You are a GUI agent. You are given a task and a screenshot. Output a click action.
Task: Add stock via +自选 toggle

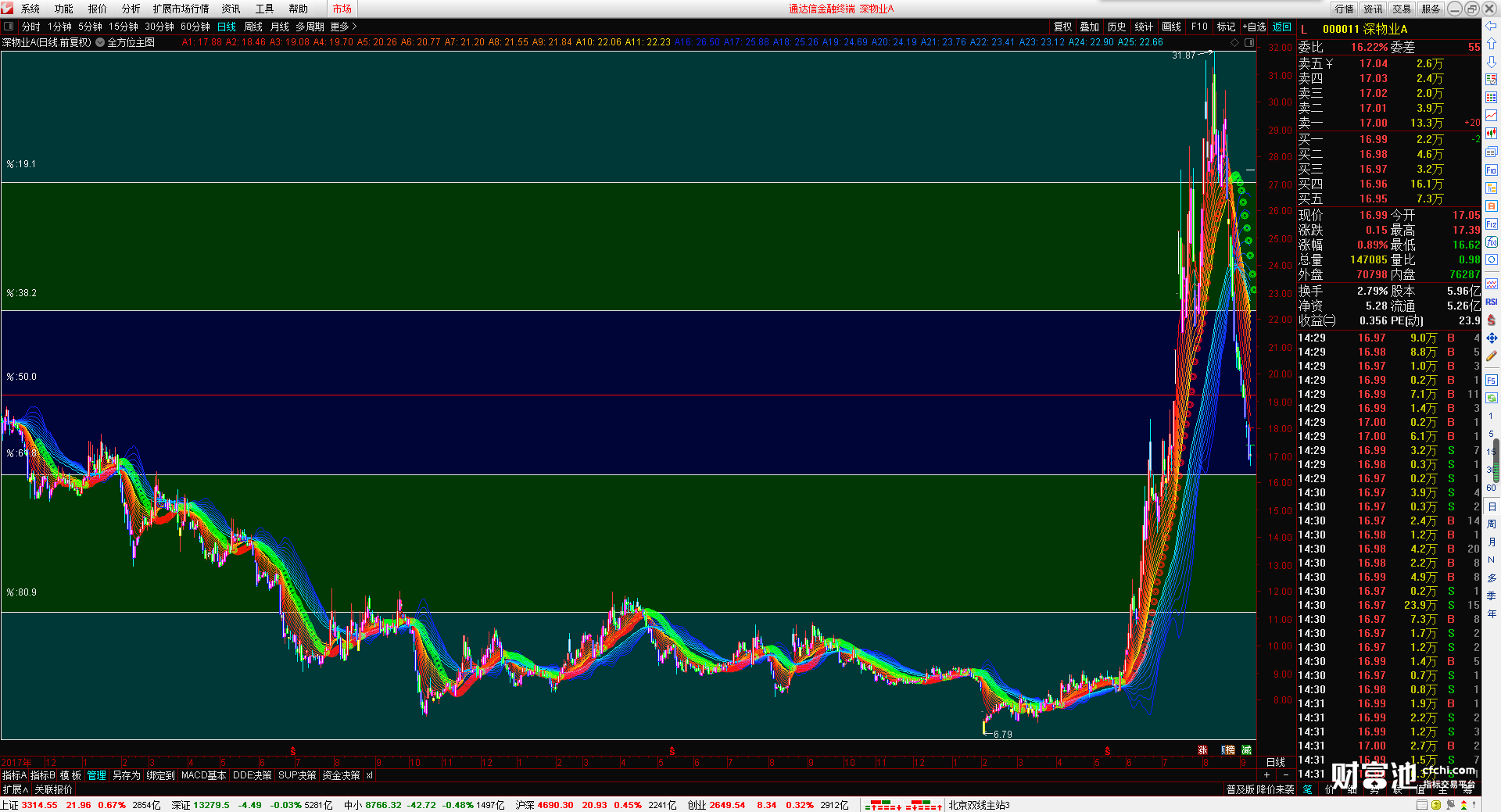pyautogui.click(x=1254, y=27)
